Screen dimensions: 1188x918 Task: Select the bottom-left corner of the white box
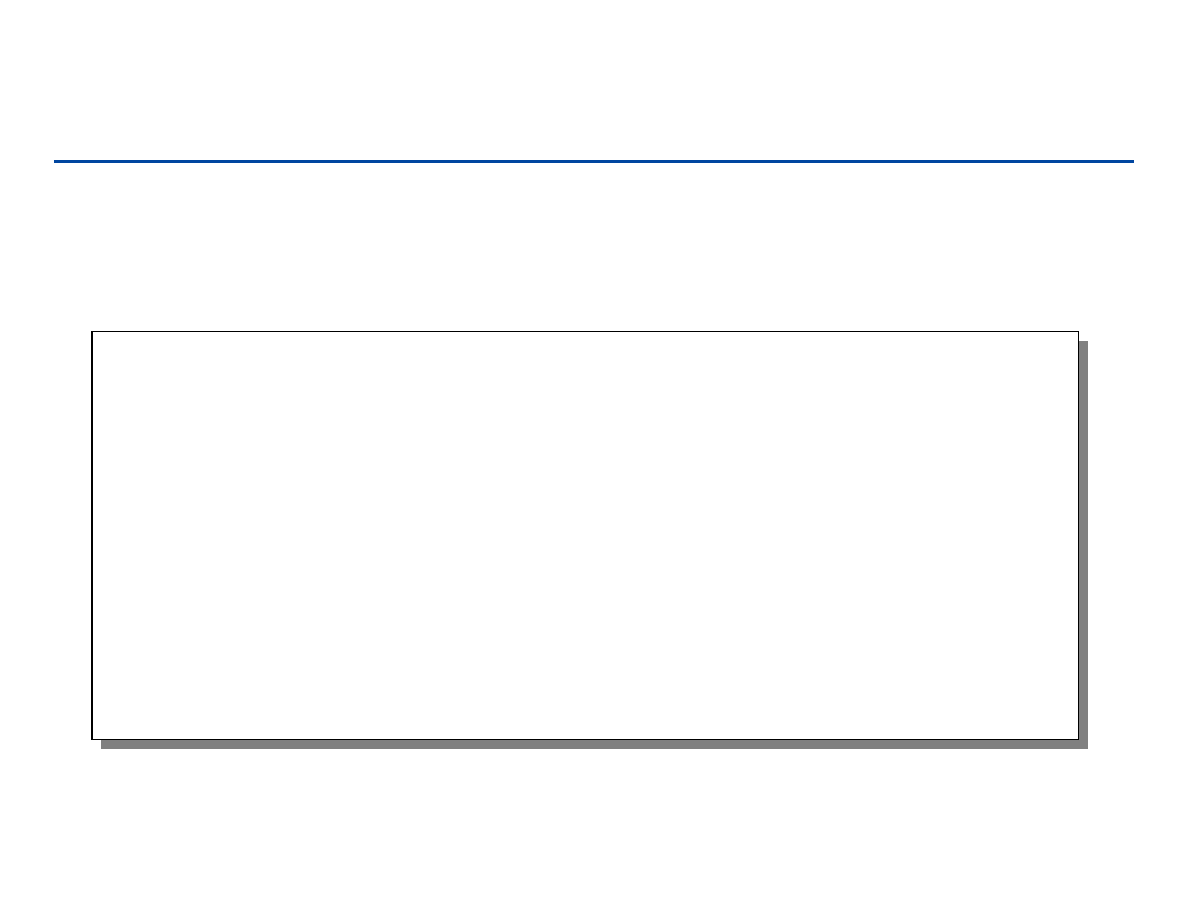(x=92, y=739)
